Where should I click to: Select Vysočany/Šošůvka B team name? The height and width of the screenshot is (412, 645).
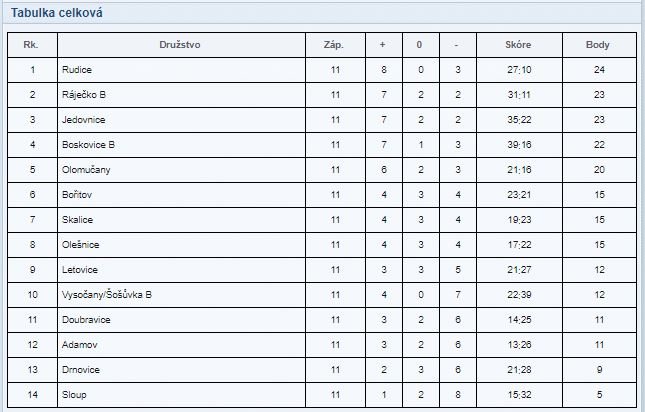[x=107, y=295]
